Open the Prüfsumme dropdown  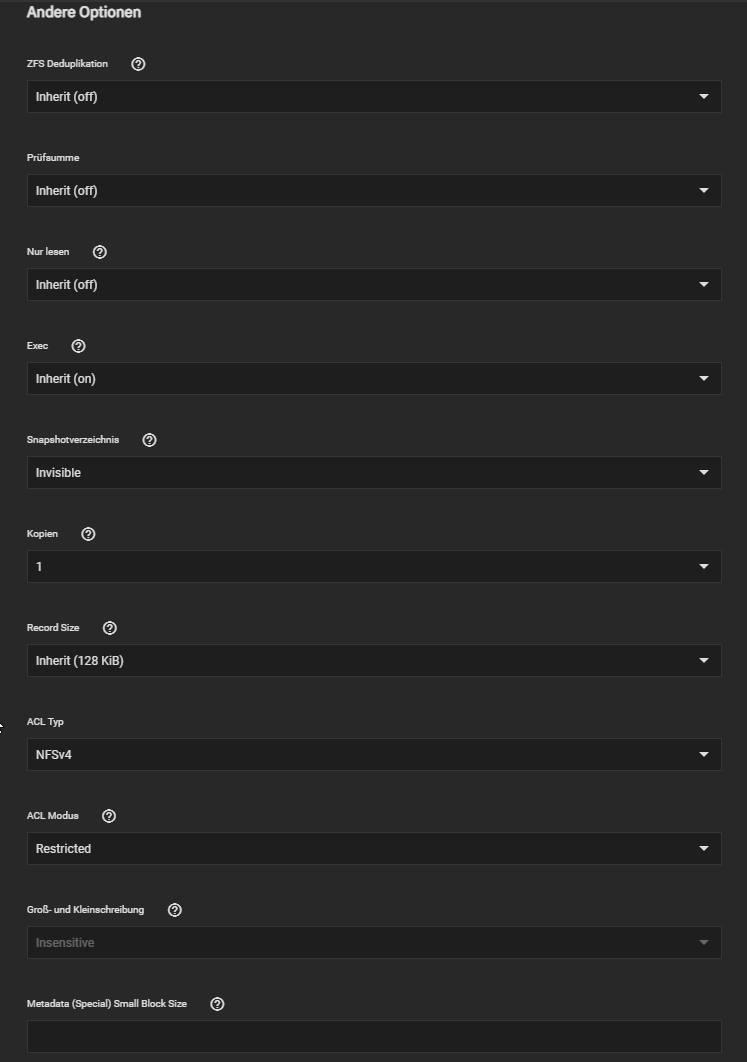374,190
